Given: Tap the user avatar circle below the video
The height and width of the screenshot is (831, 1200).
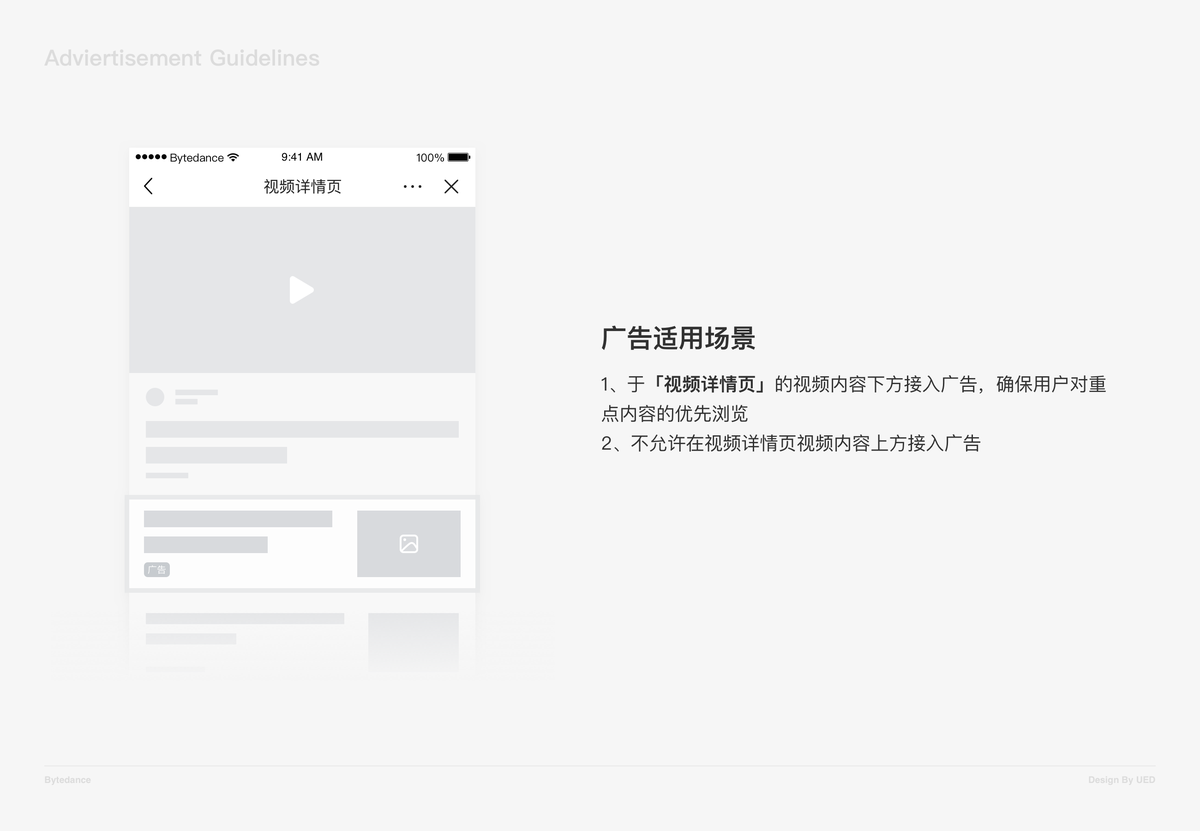Looking at the screenshot, I should pyautogui.click(x=155, y=396).
